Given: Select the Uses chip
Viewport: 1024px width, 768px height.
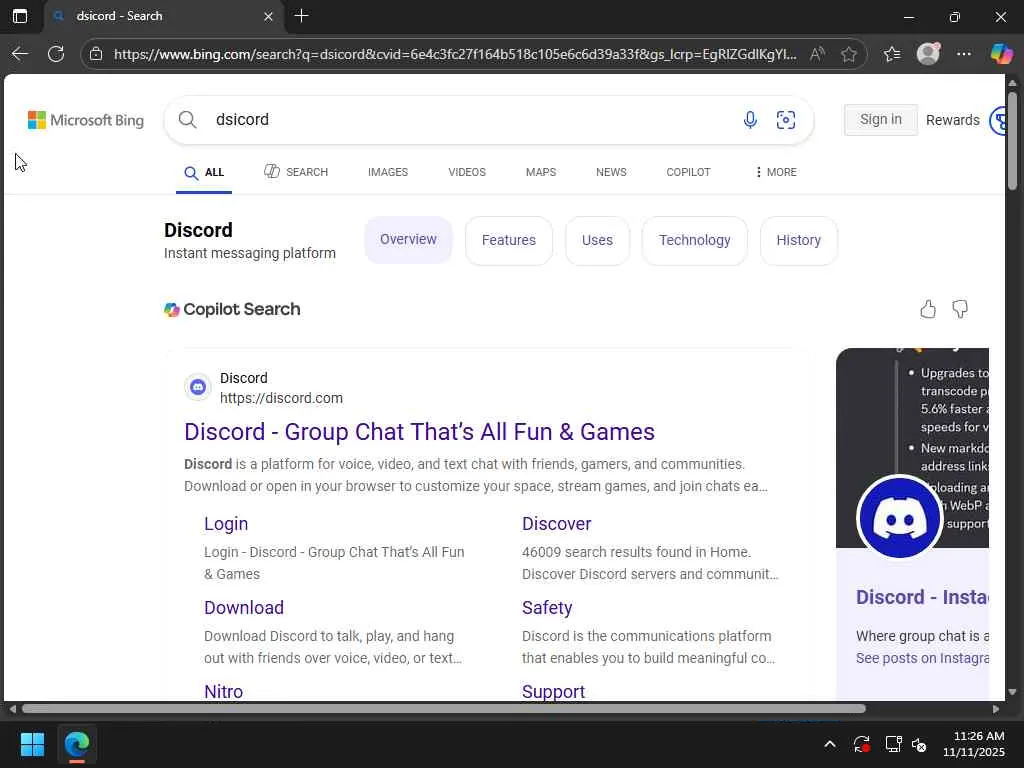Looking at the screenshot, I should click(x=597, y=240).
